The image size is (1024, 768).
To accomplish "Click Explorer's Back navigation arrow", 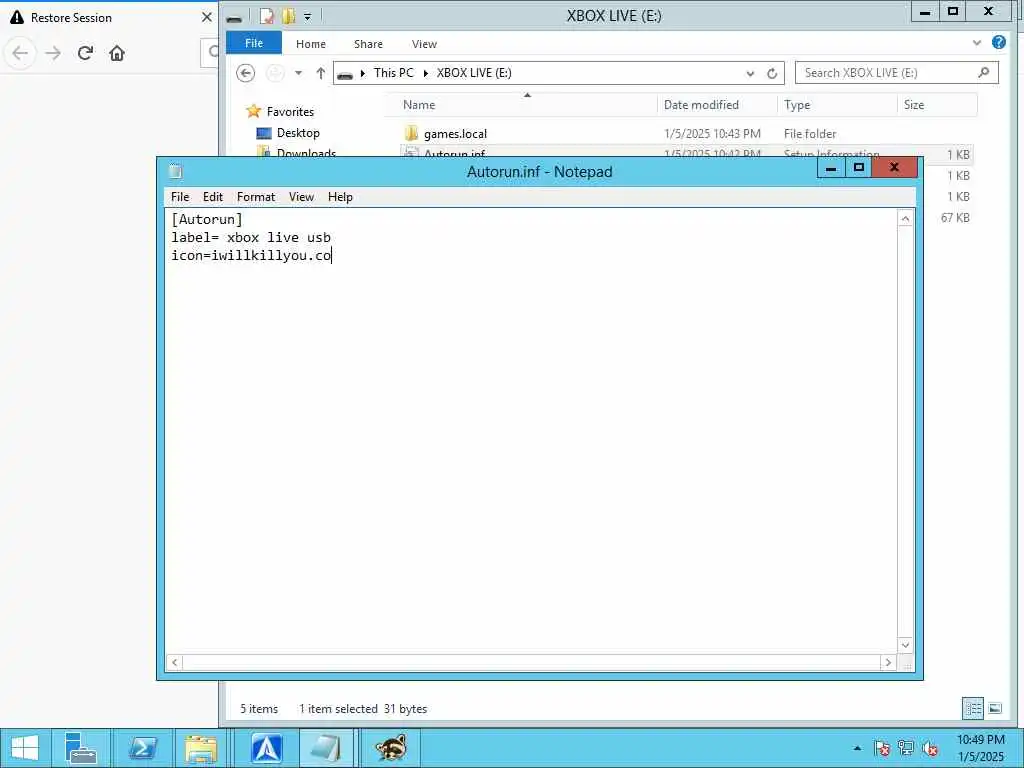I will point(246,72).
